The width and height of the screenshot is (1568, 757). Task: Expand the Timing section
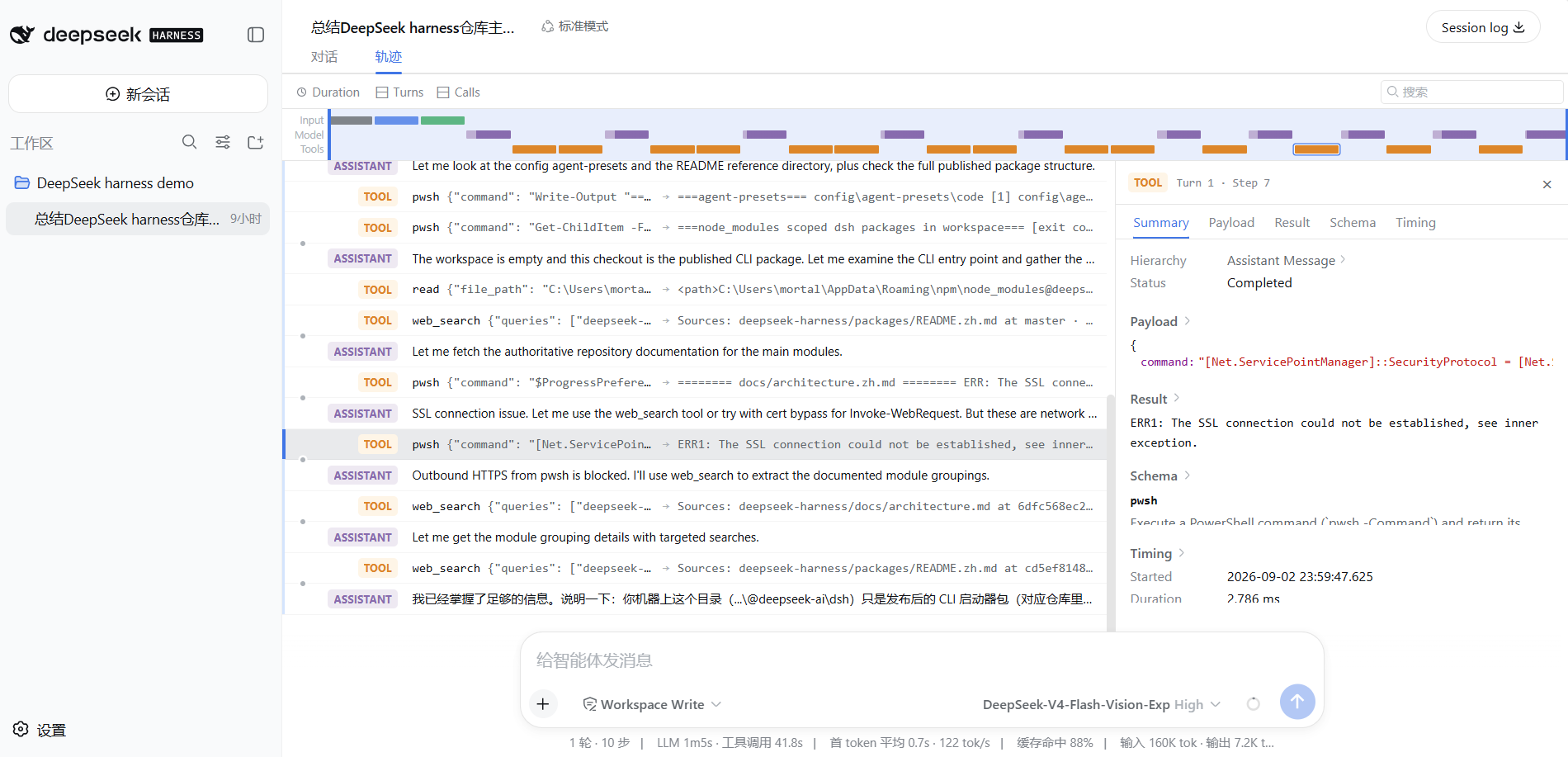click(1158, 553)
